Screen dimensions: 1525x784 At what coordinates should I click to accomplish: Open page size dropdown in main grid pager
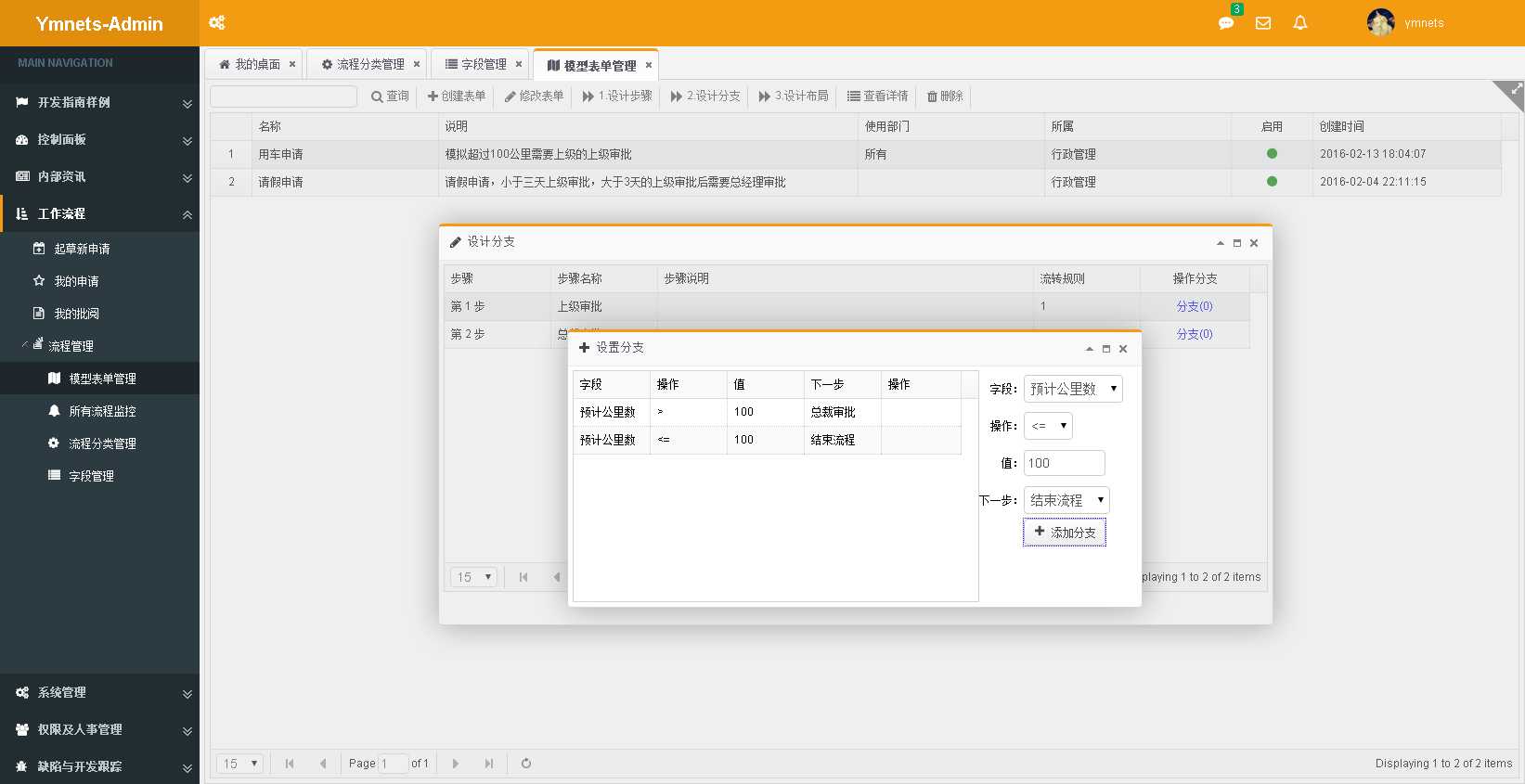tap(240, 764)
